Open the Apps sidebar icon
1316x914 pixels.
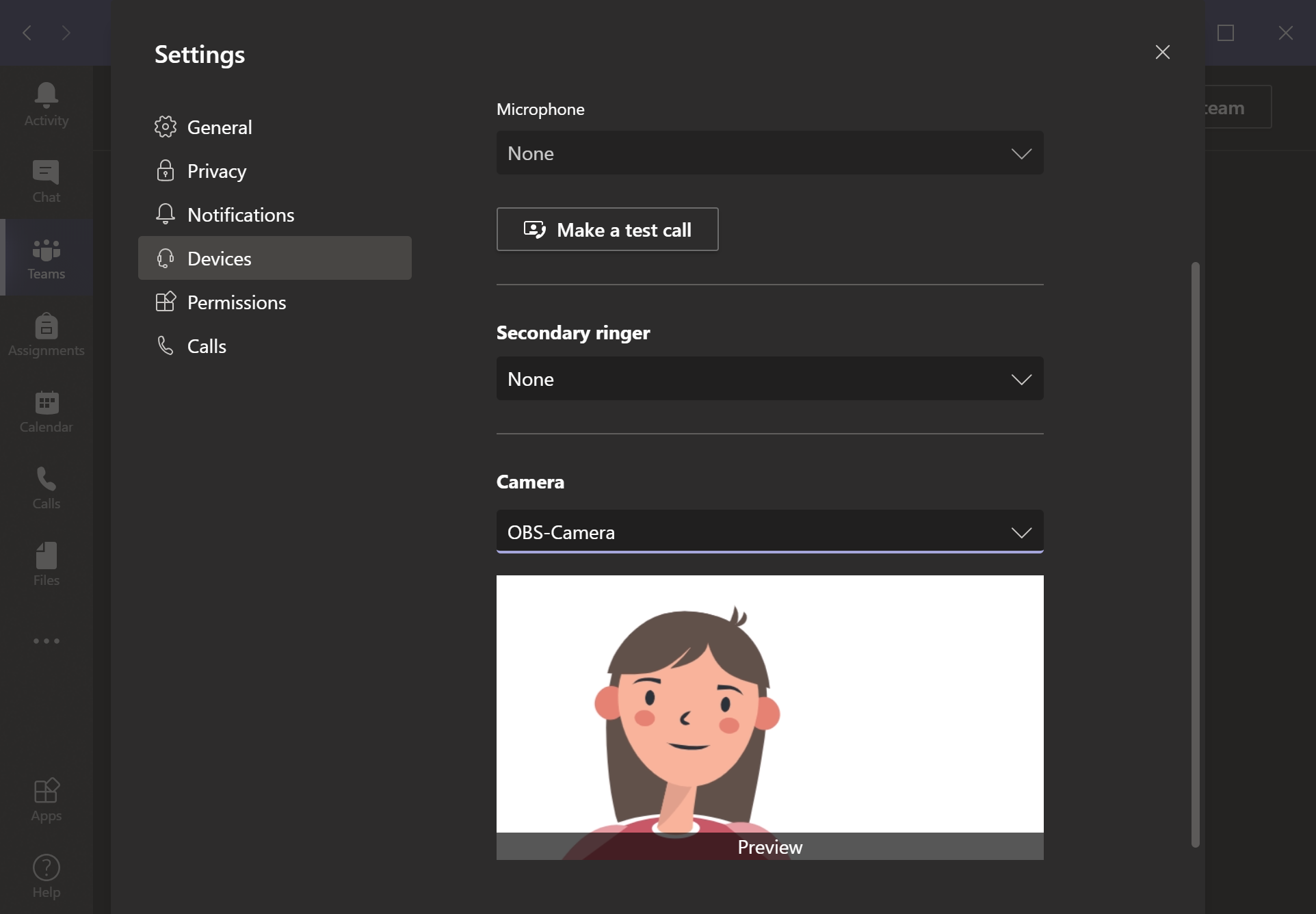click(x=46, y=799)
